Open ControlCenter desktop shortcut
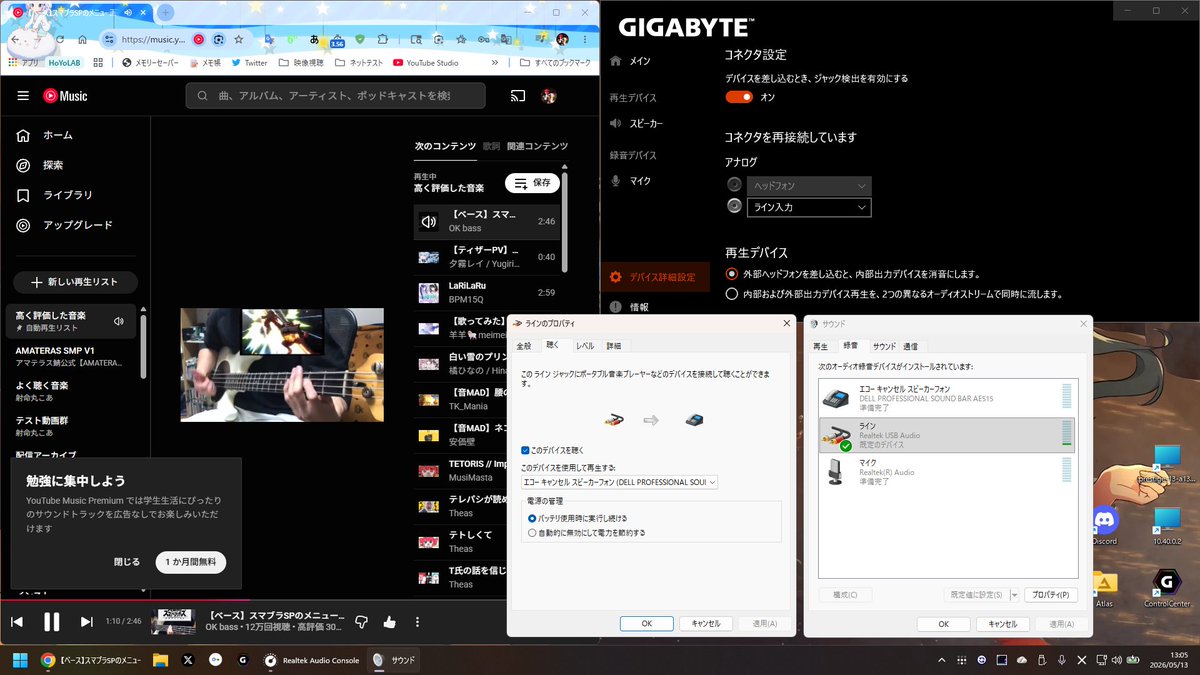 [1166, 588]
